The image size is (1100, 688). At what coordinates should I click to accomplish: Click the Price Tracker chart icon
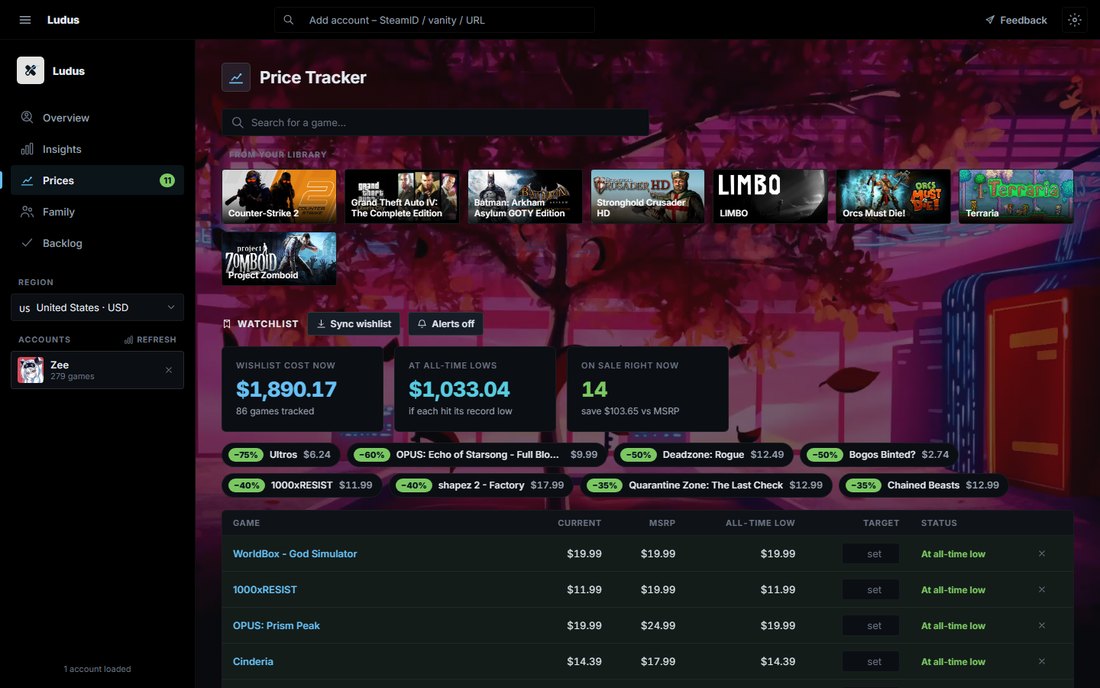pyautogui.click(x=236, y=78)
